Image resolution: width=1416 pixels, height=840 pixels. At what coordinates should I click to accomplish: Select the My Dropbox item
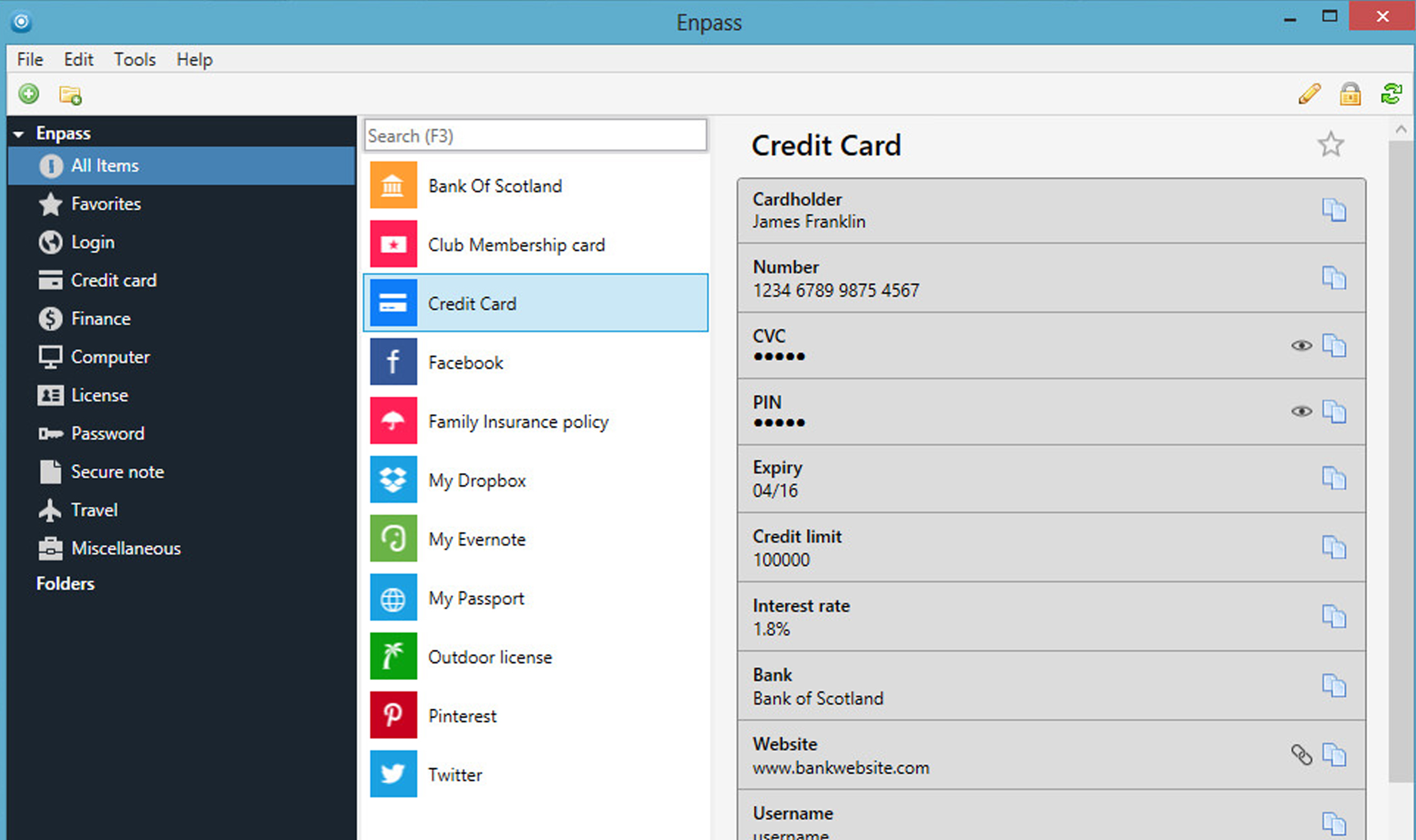(477, 481)
